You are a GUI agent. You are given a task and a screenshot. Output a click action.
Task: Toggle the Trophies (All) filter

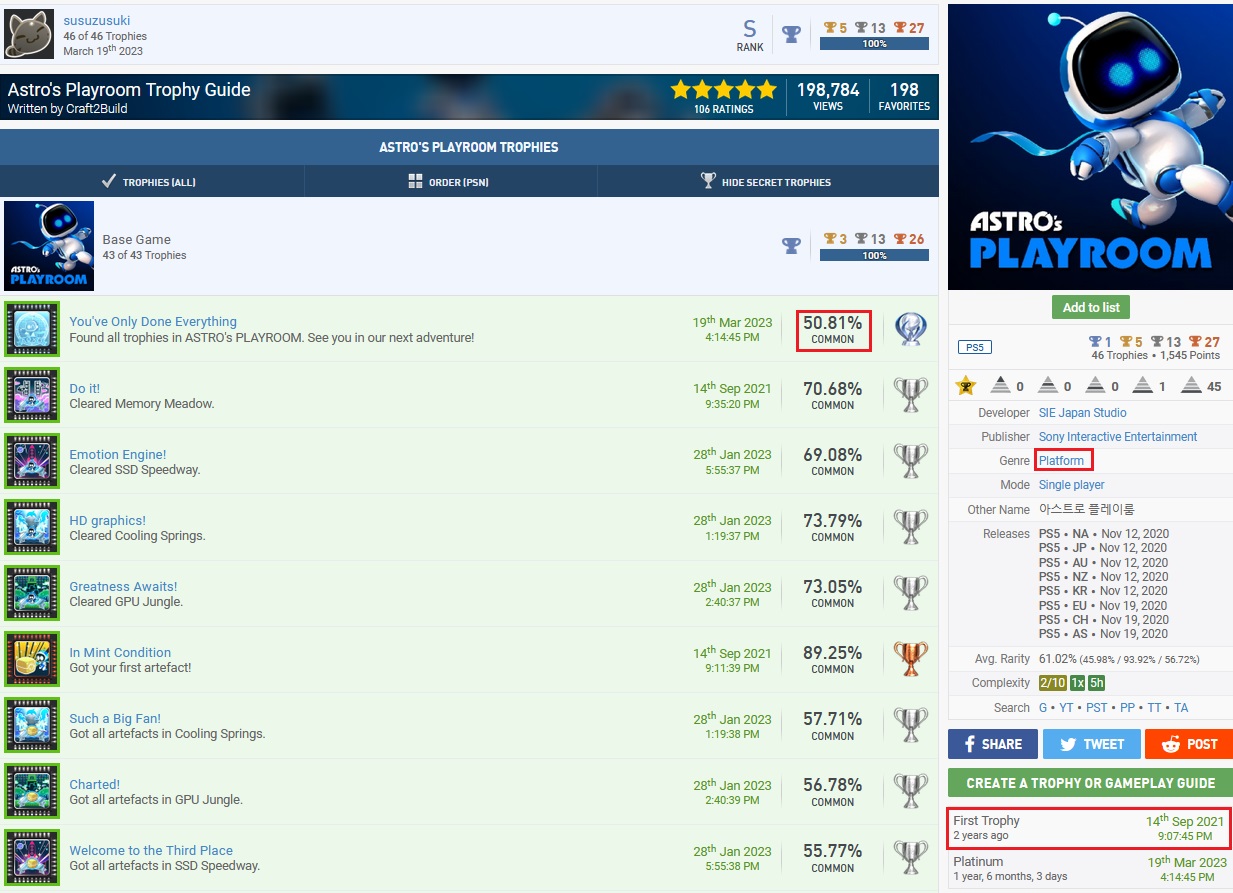[x=149, y=182]
